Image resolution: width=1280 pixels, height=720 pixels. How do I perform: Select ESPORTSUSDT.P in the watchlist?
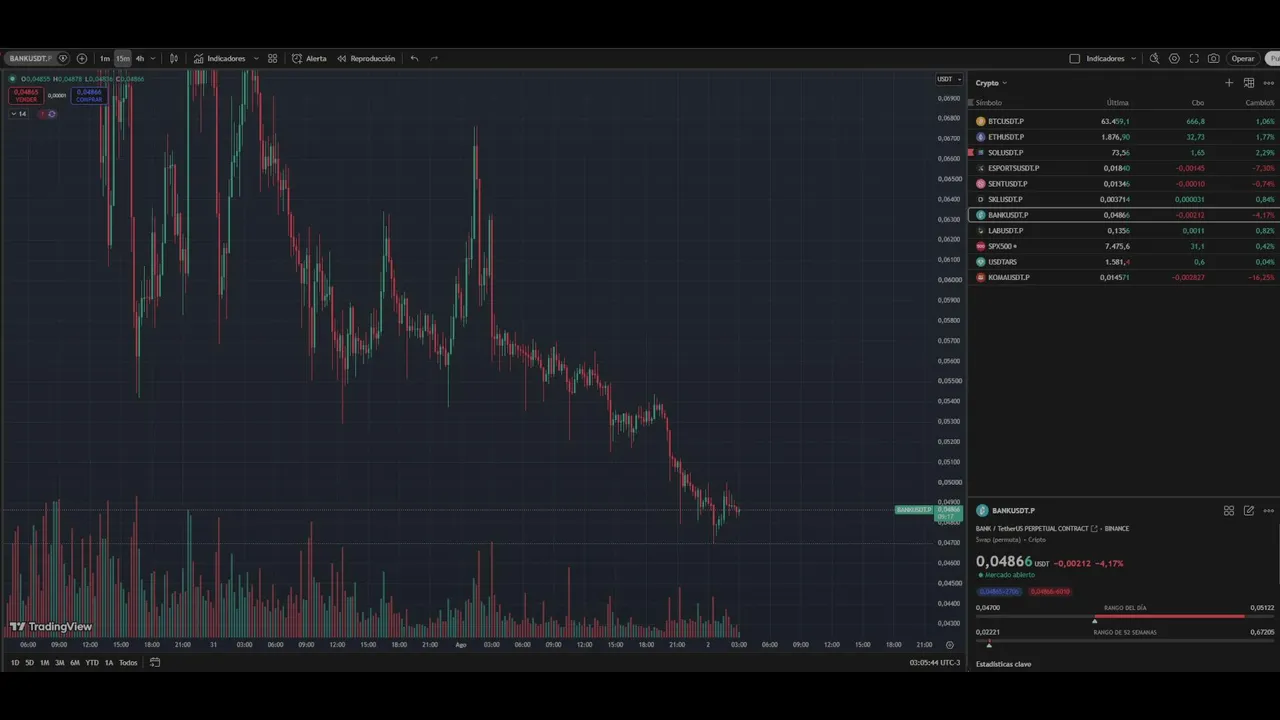click(1124, 168)
